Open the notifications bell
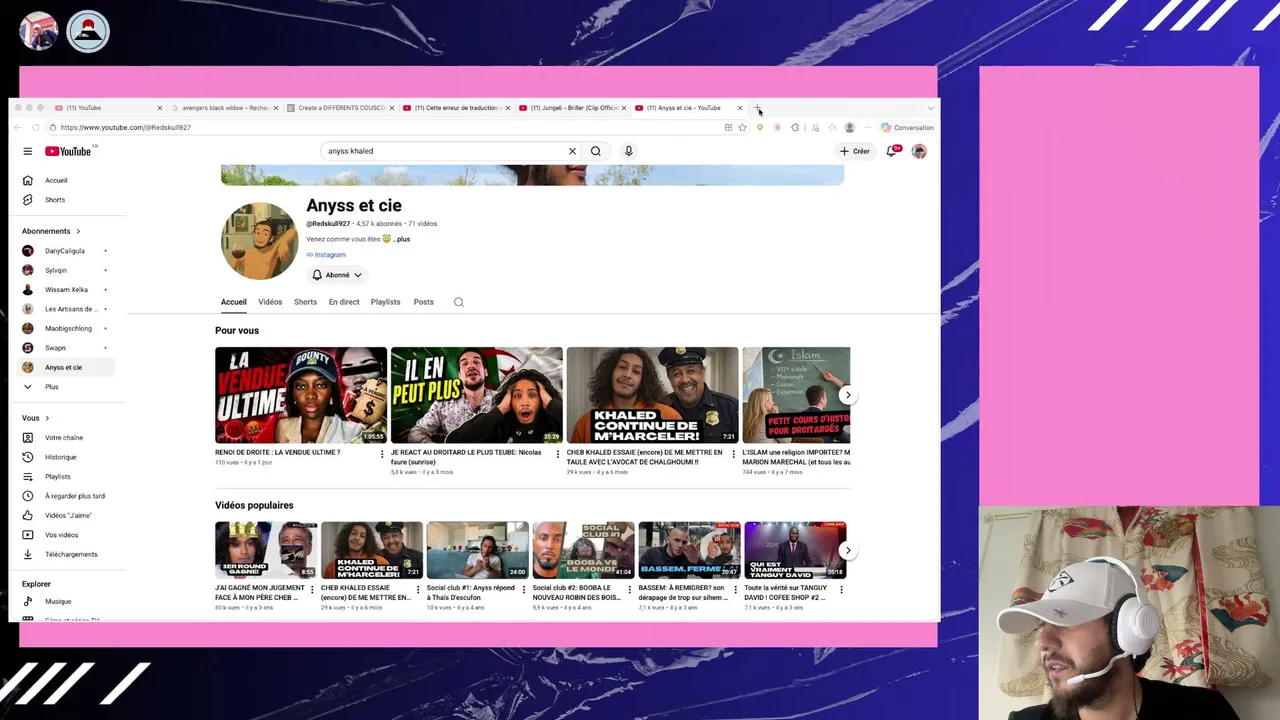Viewport: 1280px width, 720px height. [891, 151]
